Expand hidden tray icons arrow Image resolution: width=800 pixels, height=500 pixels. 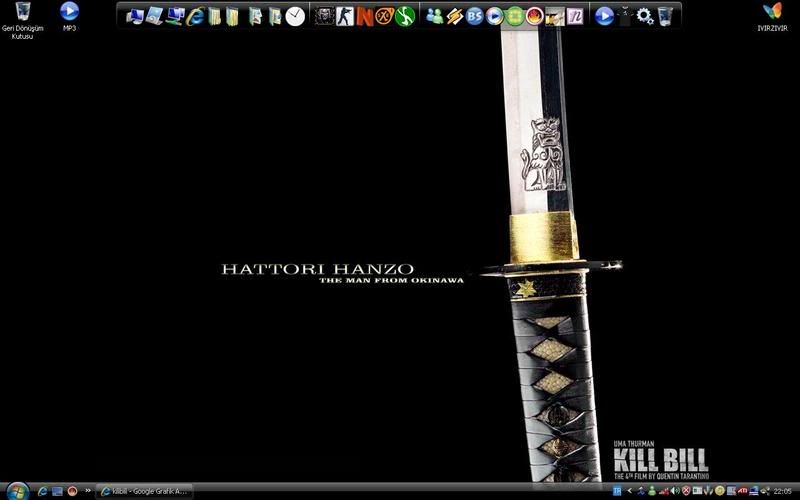(x=630, y=491)
